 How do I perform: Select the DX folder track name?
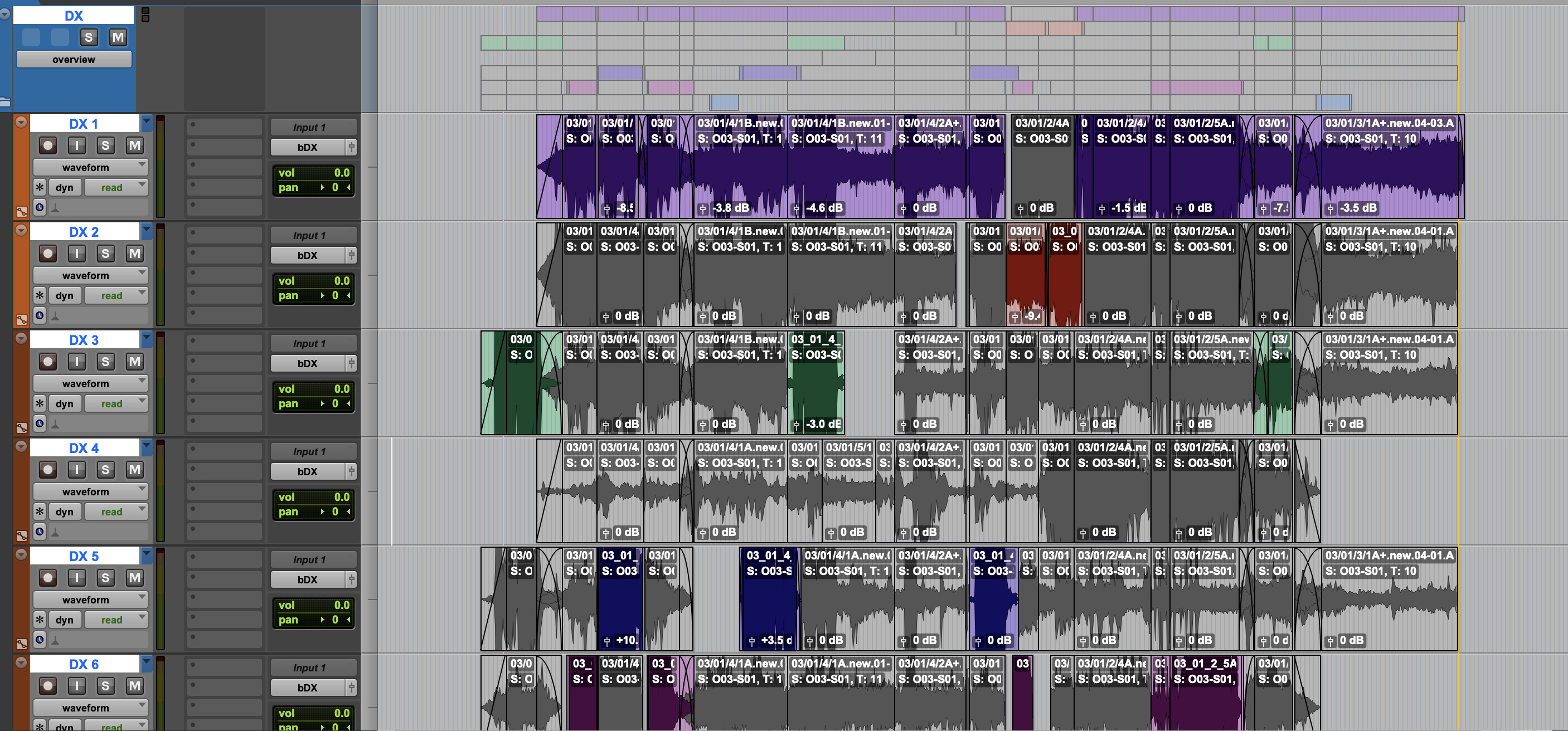[74, 16]
